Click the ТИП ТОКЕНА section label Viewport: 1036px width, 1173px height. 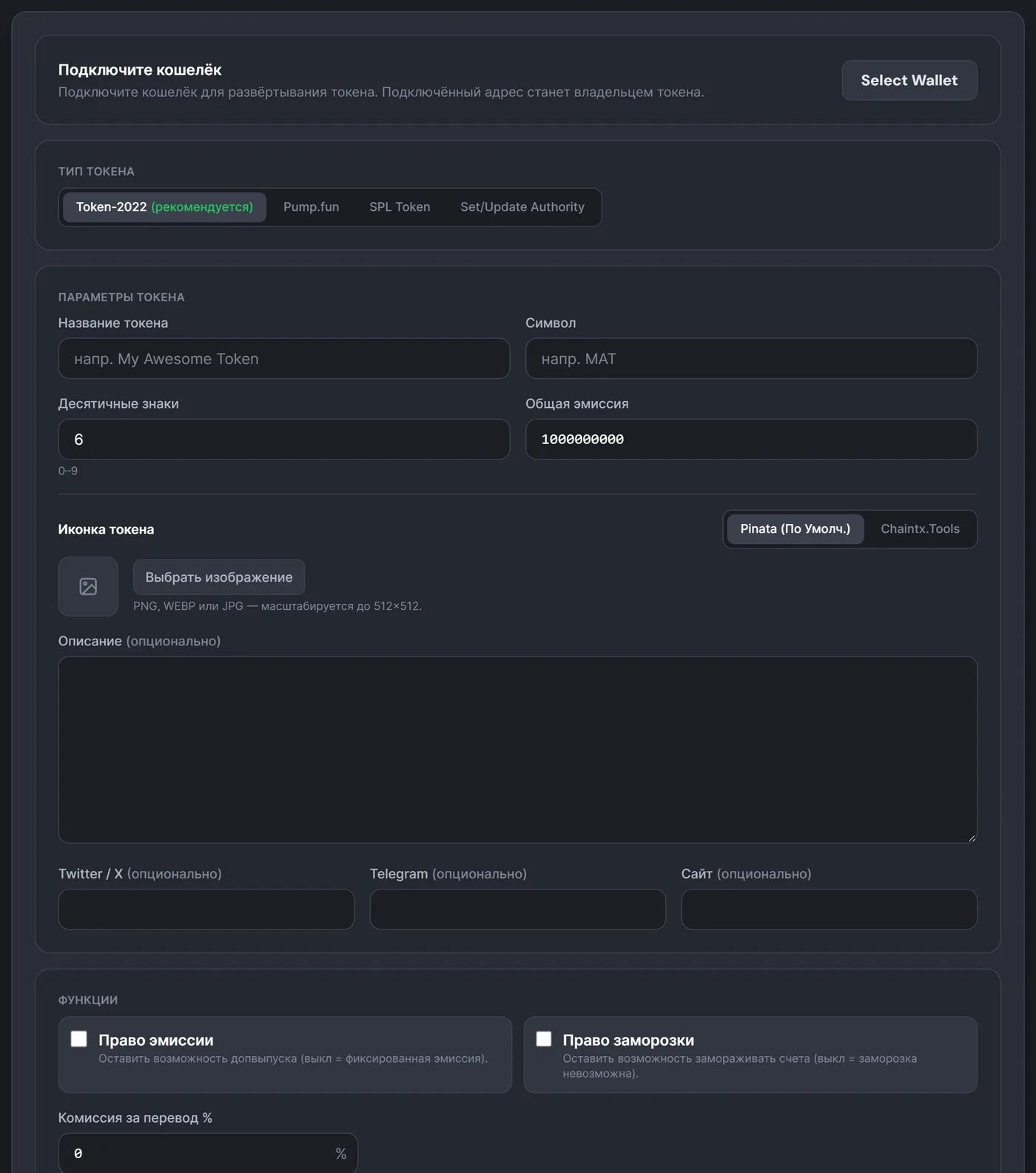pyautogui.click(x=96, y=172)
